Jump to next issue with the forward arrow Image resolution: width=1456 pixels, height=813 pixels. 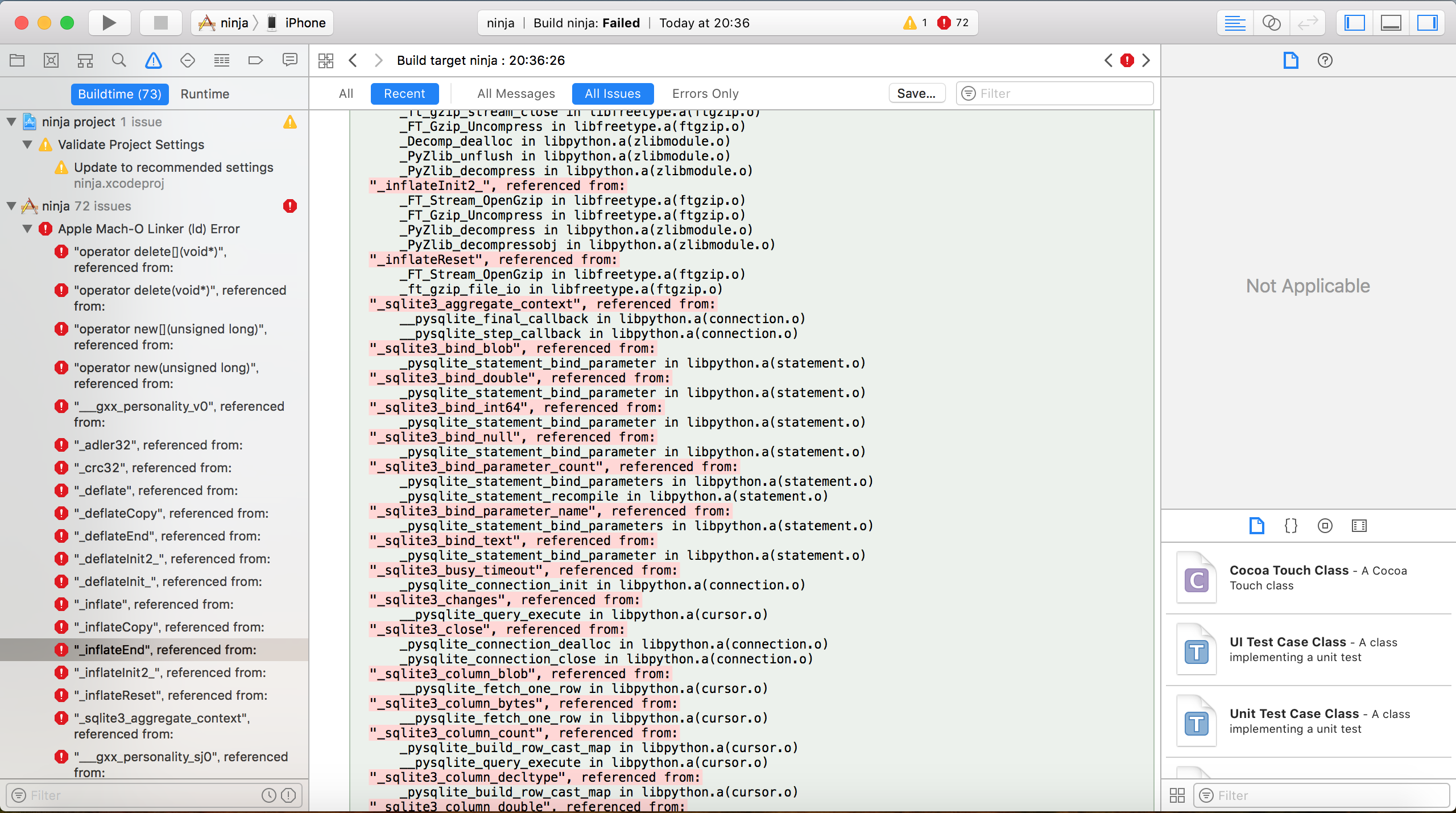[x=1145, y=60]
